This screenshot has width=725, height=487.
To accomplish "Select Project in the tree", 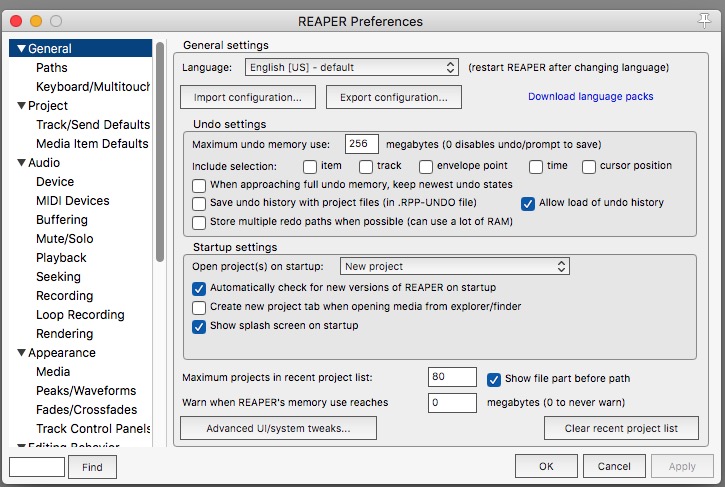I will click(48, 105).
